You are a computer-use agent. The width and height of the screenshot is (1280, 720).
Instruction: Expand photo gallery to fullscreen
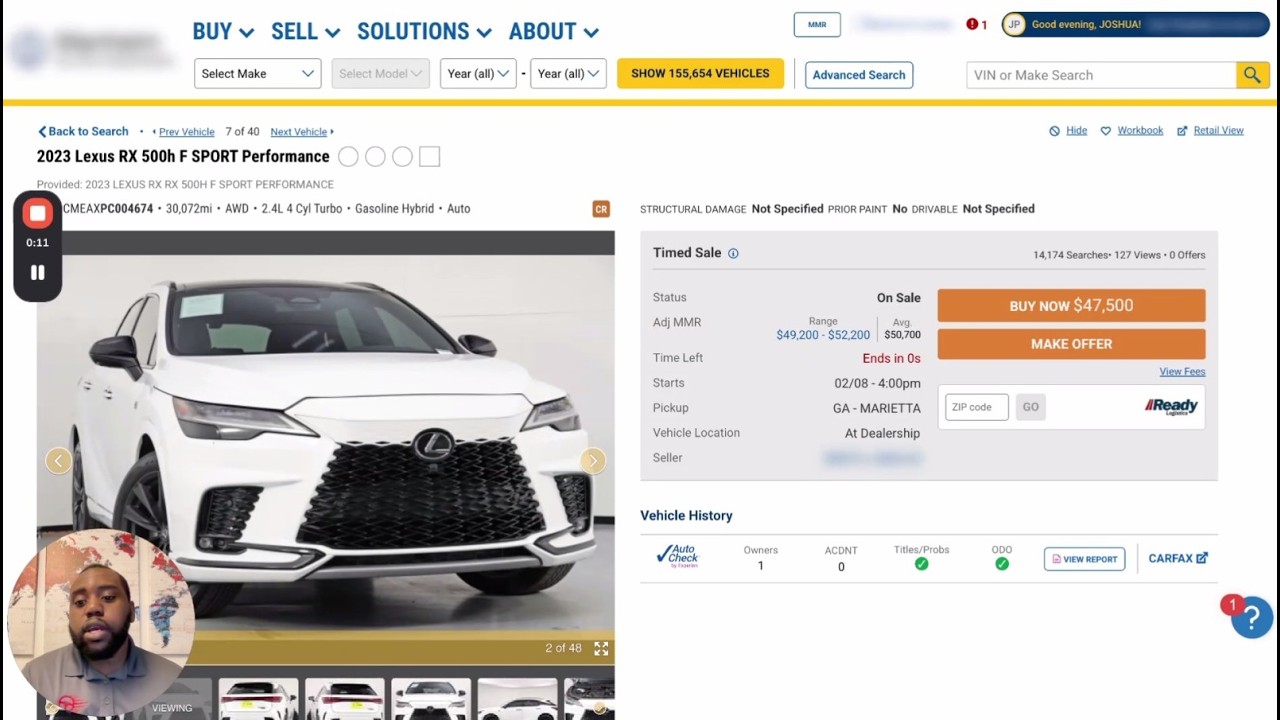(601, 649)
